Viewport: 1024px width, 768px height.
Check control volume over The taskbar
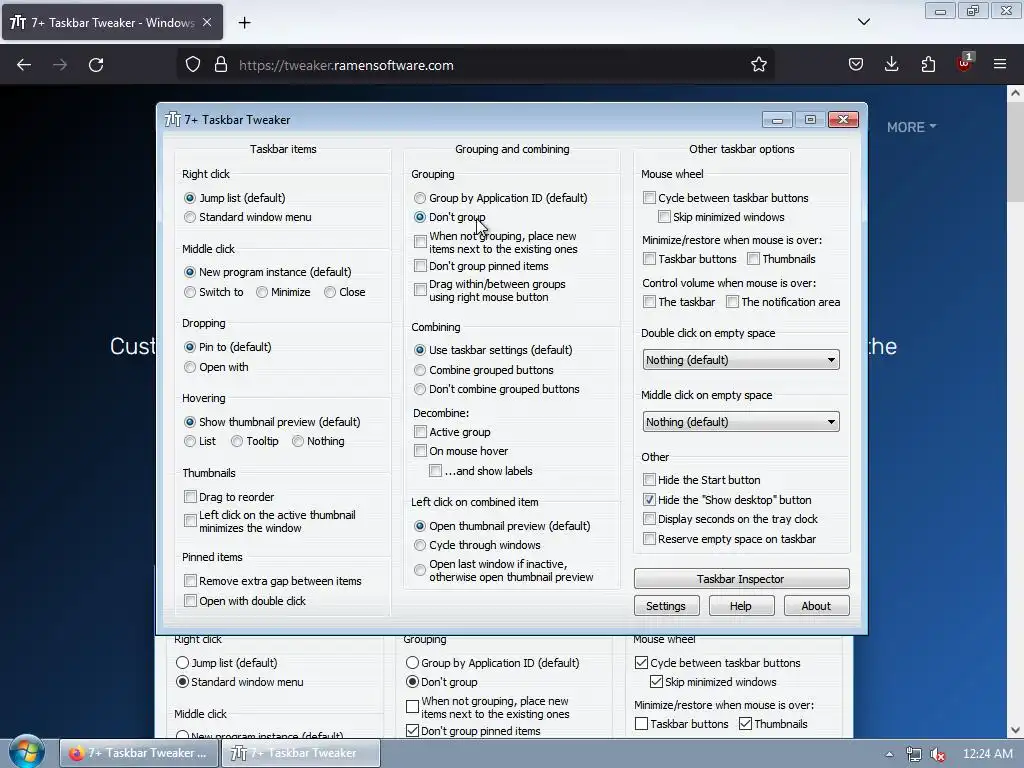[679, 302]
